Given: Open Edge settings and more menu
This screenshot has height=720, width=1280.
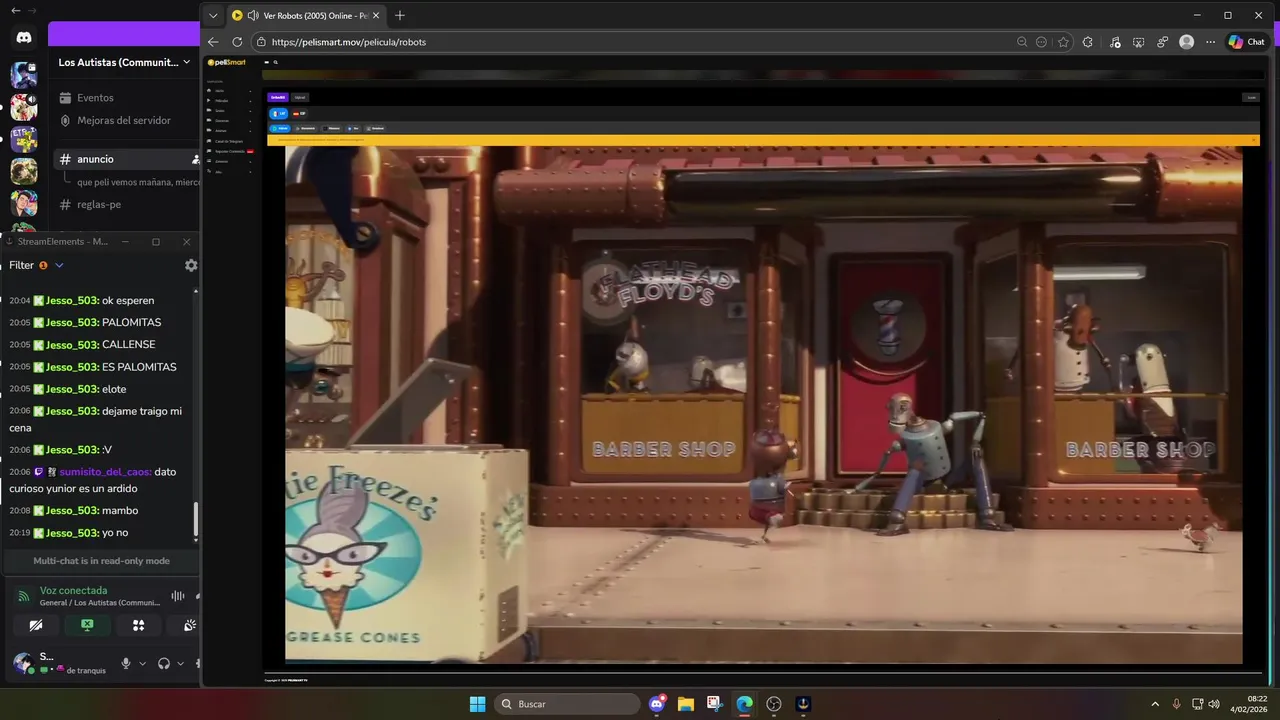Looking at the screenshot, I should point(1211,42).
